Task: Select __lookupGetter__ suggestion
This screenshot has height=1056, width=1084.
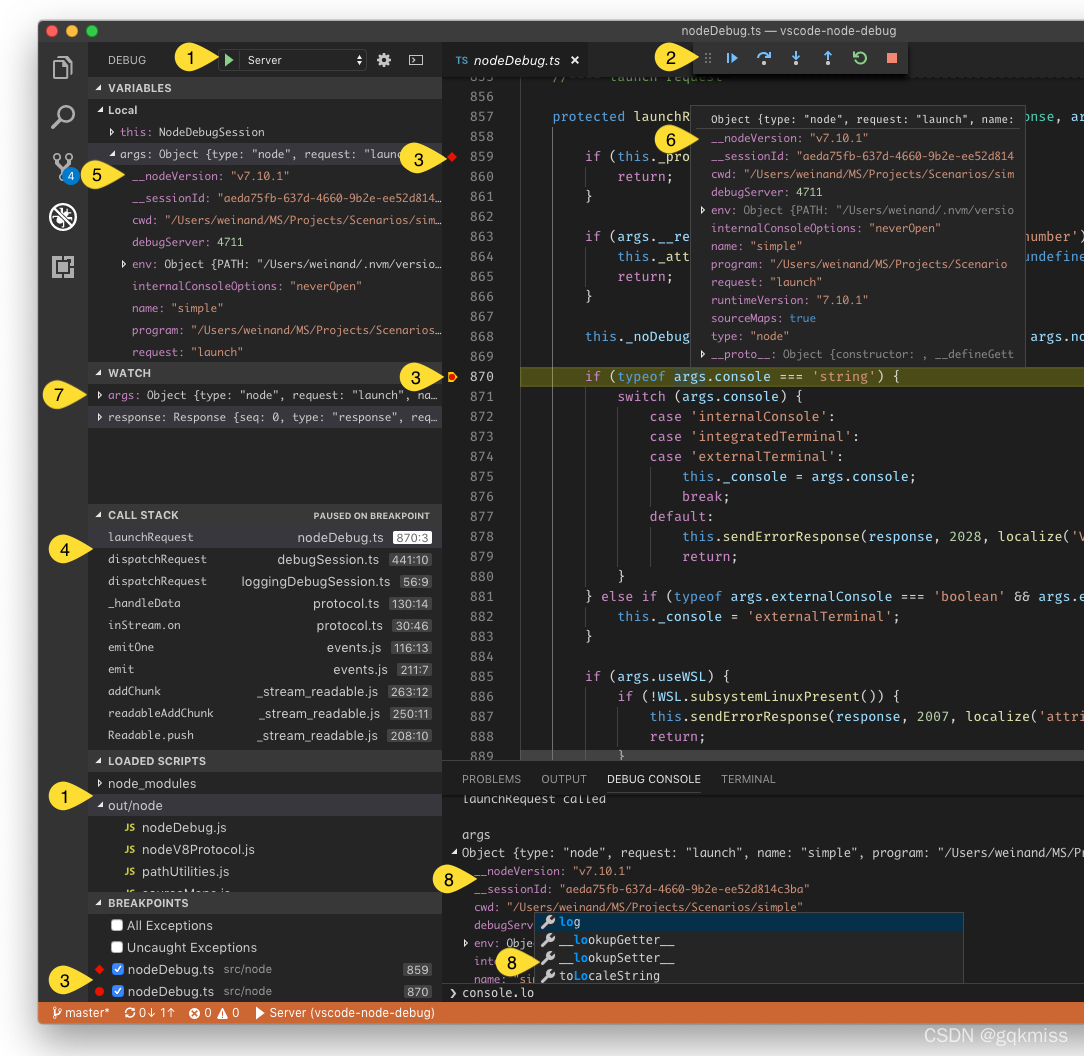Action: click(x=749, y=940)
